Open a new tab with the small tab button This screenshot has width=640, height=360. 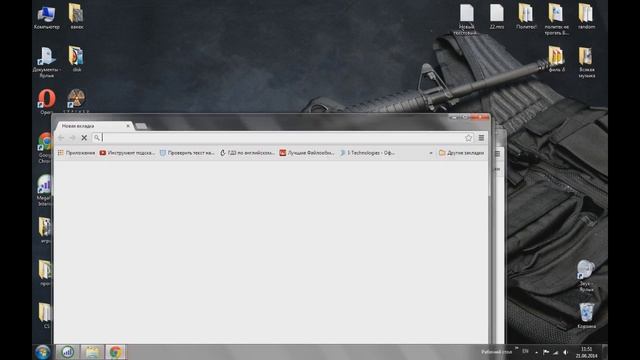click(x=141, y=126)
